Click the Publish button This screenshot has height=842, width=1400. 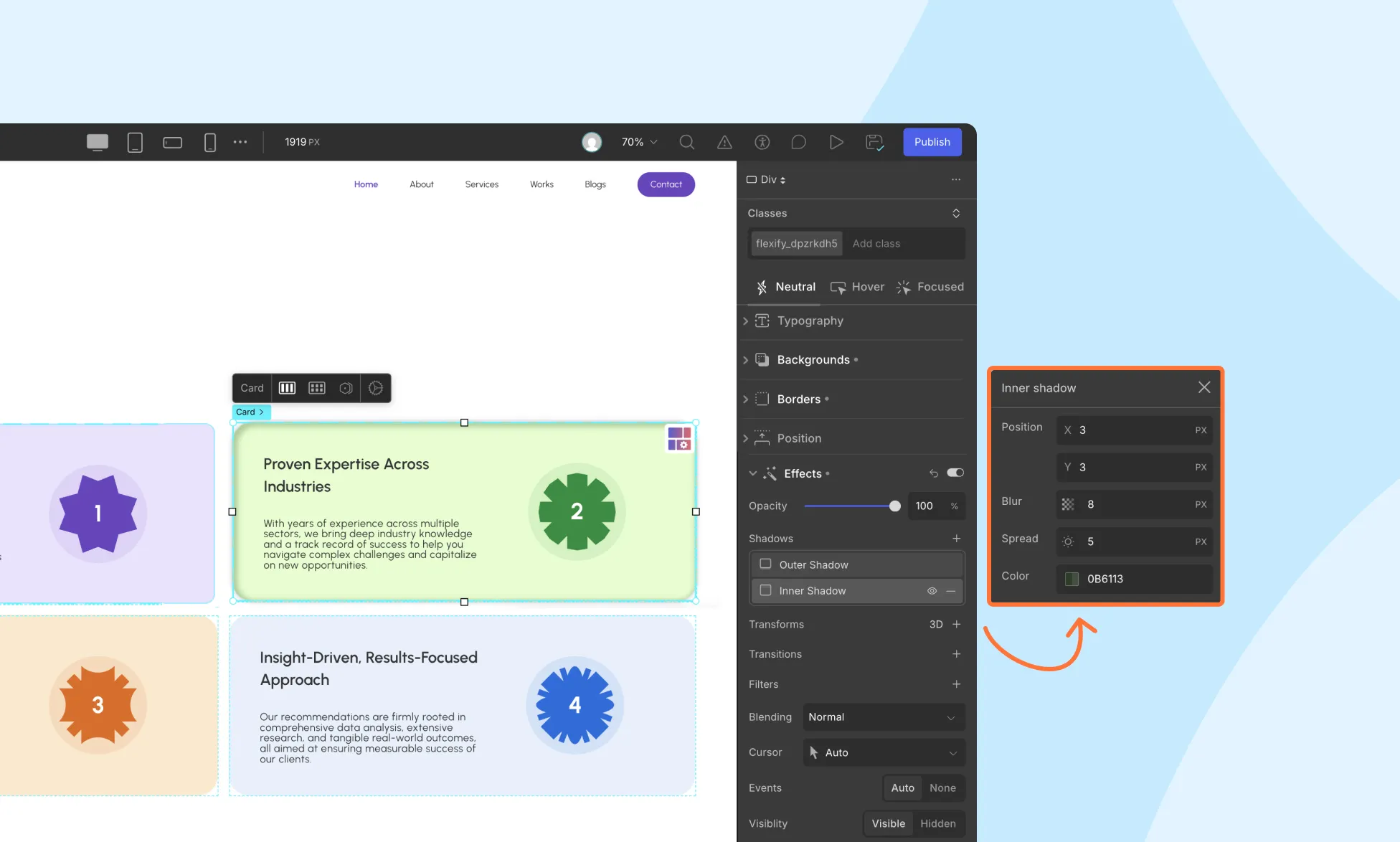[x=932, y=142]
